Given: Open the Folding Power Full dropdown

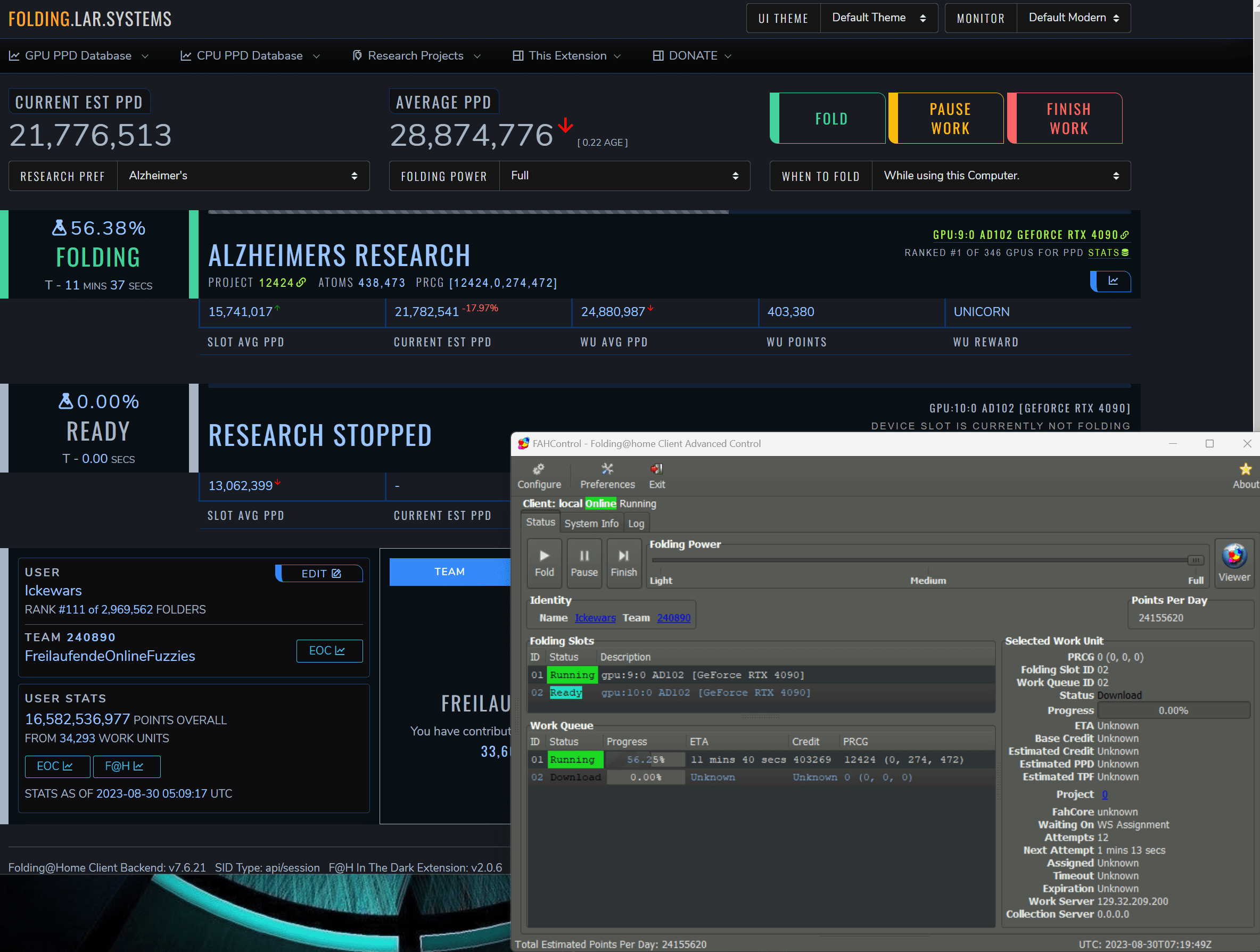Looking at the screenshot, I should point(624,176).
